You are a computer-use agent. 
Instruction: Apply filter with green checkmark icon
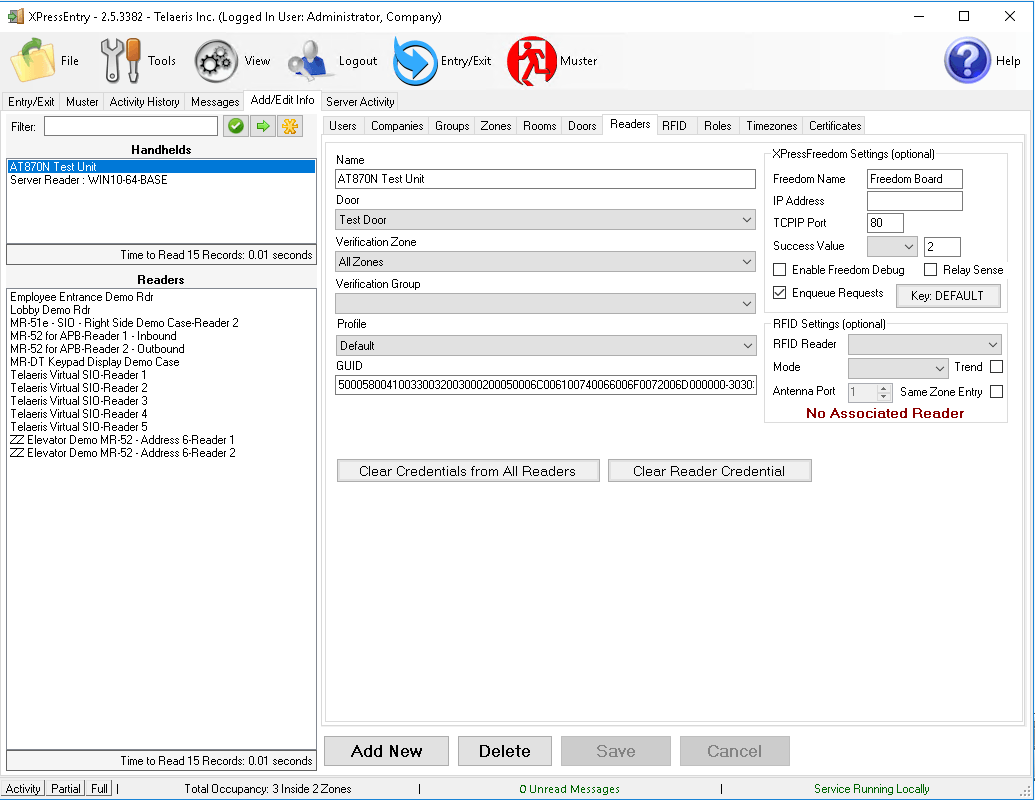[235, 126]
